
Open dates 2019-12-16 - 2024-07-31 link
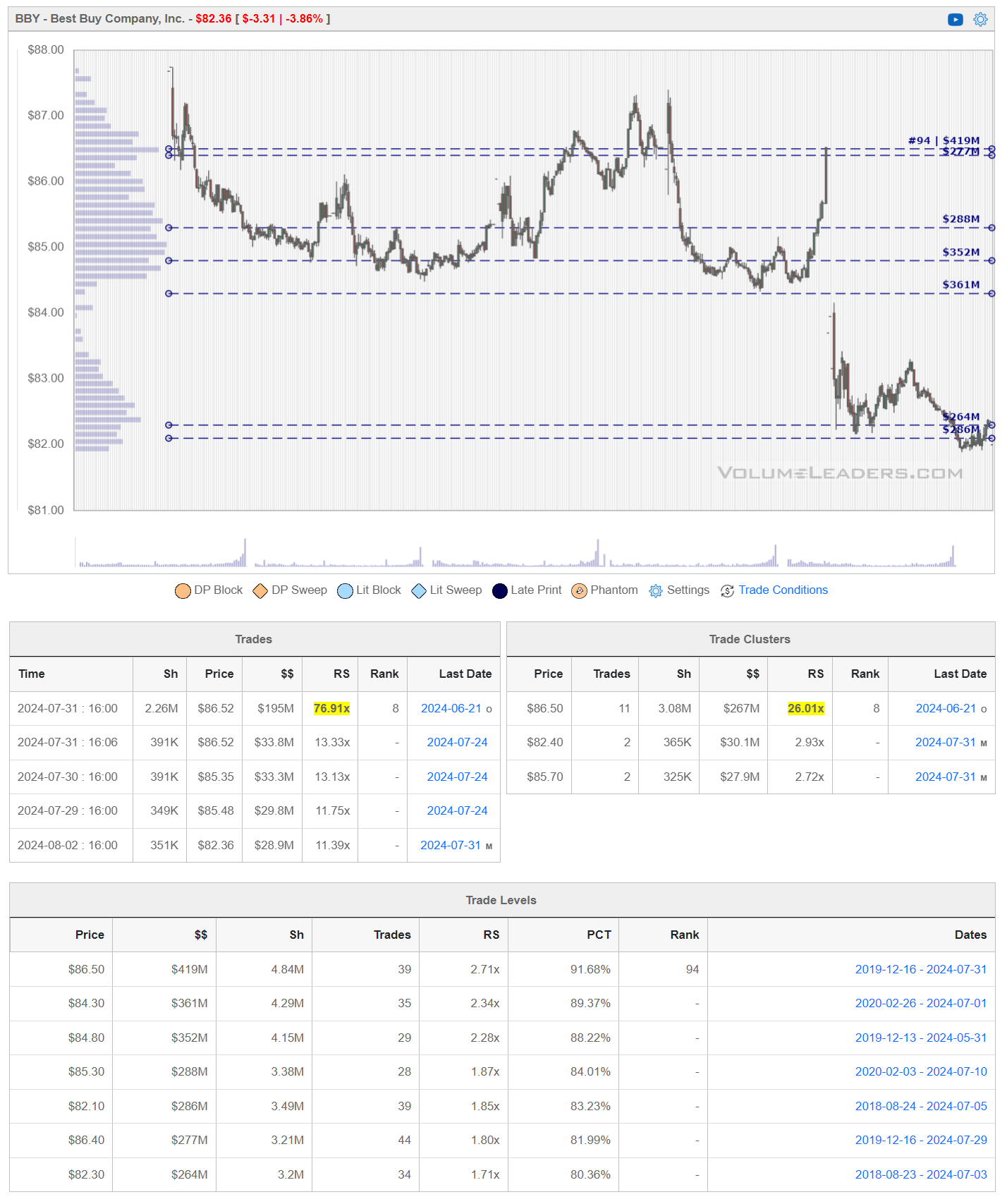pyautogui.click(x=921, y=969)
